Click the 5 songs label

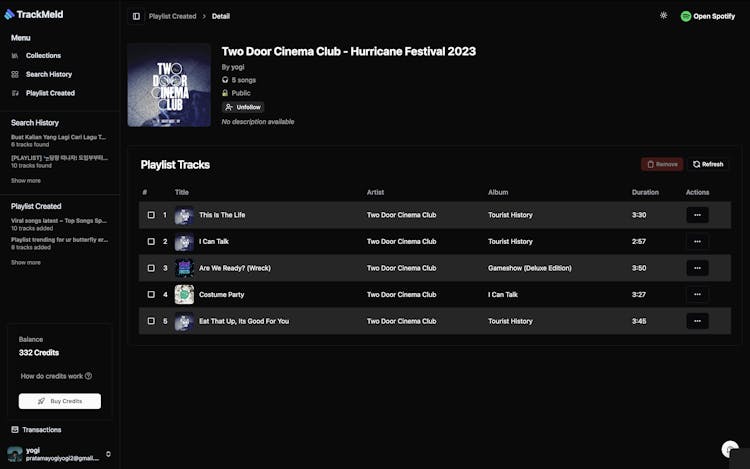pyautogui.click(x=243, y=80)
